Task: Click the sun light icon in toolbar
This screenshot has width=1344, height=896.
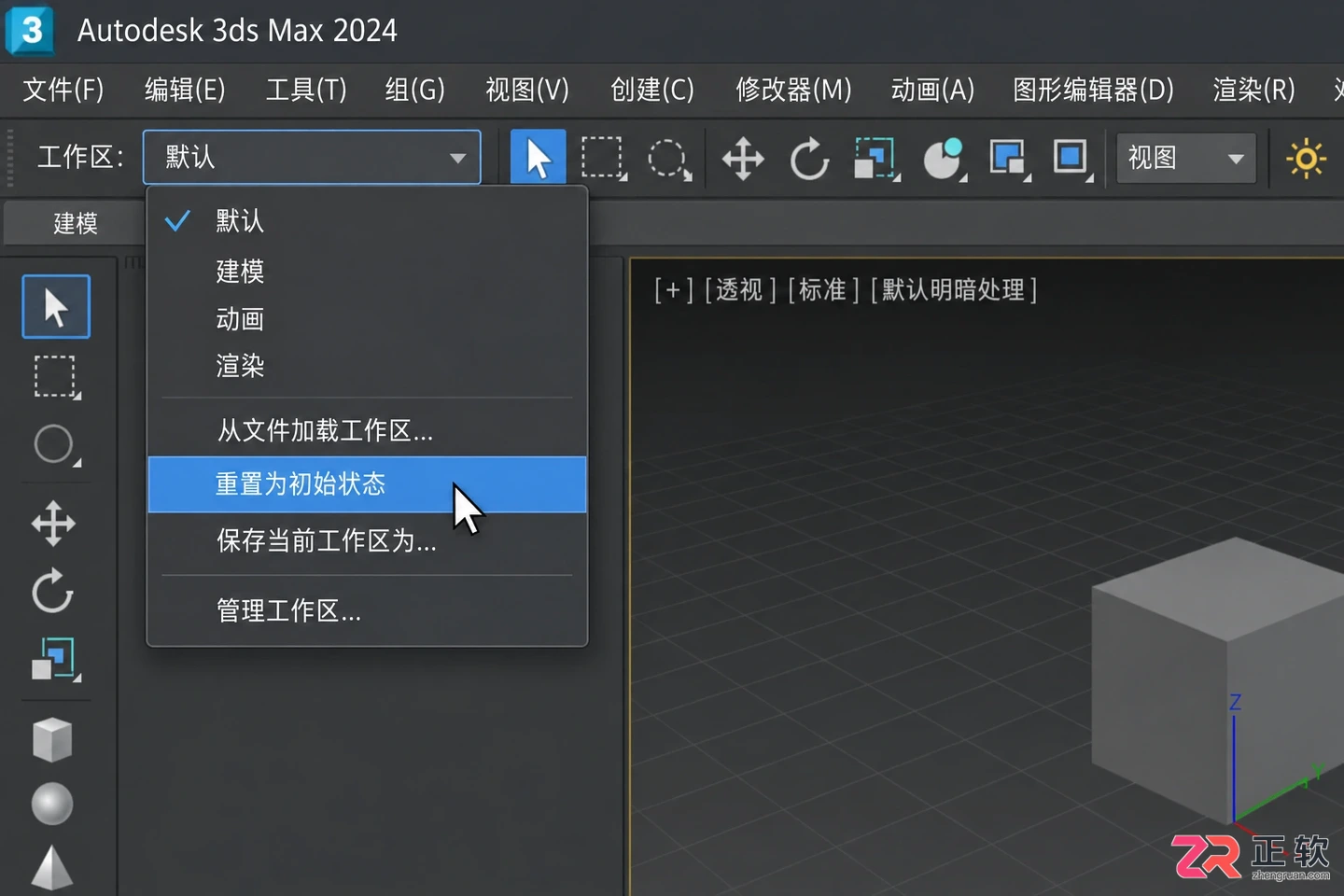Action: pos(1306,159)
